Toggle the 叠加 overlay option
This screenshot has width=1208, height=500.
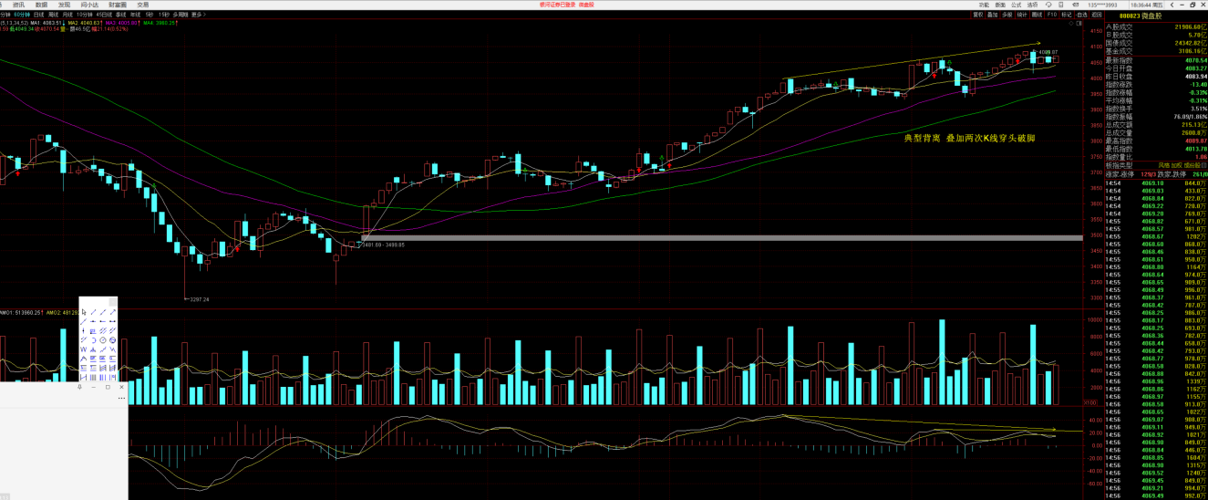pos(993,14)
